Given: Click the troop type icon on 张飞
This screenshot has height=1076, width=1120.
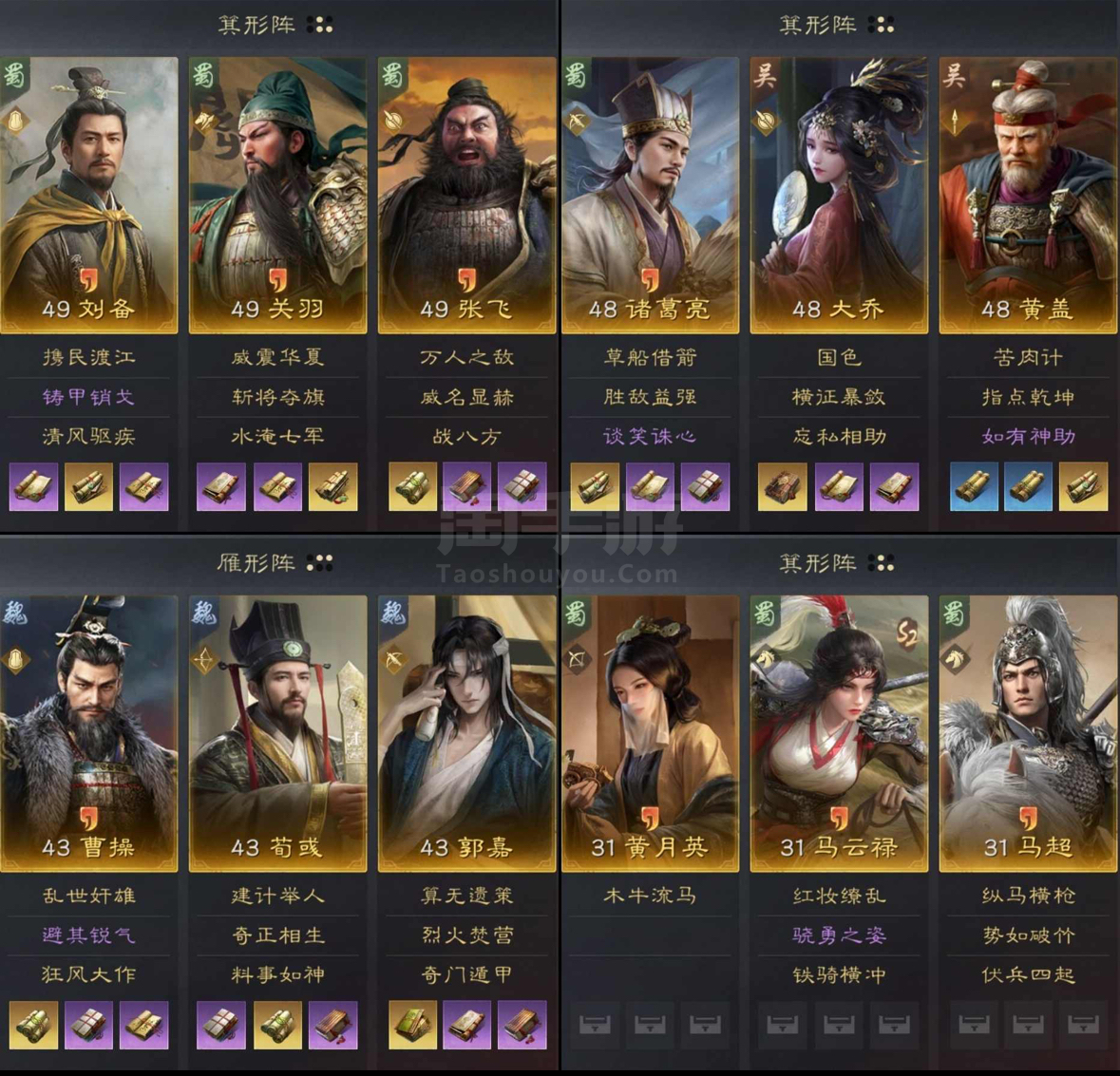Looking at the screenshot, I should pyautogui.click(x=393, y=120).
